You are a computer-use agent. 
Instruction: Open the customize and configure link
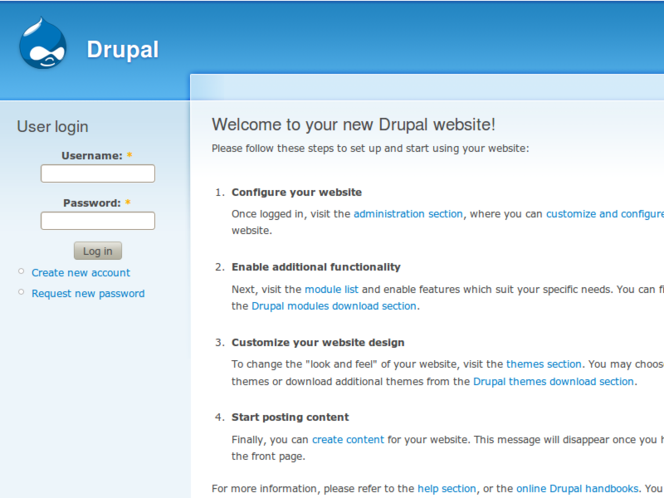point(604,214)
